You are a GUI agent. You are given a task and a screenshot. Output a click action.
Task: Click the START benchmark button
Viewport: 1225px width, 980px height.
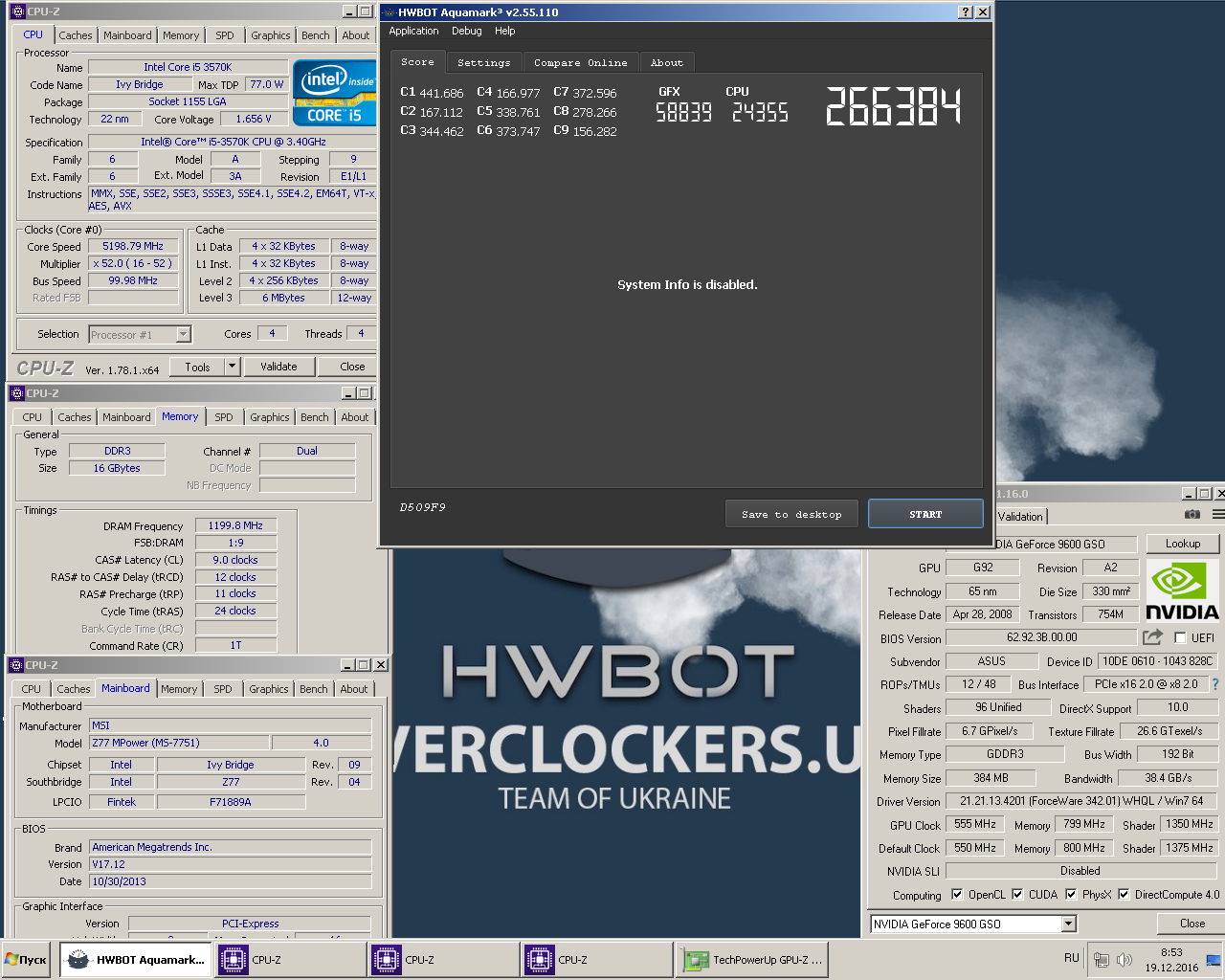925,514
